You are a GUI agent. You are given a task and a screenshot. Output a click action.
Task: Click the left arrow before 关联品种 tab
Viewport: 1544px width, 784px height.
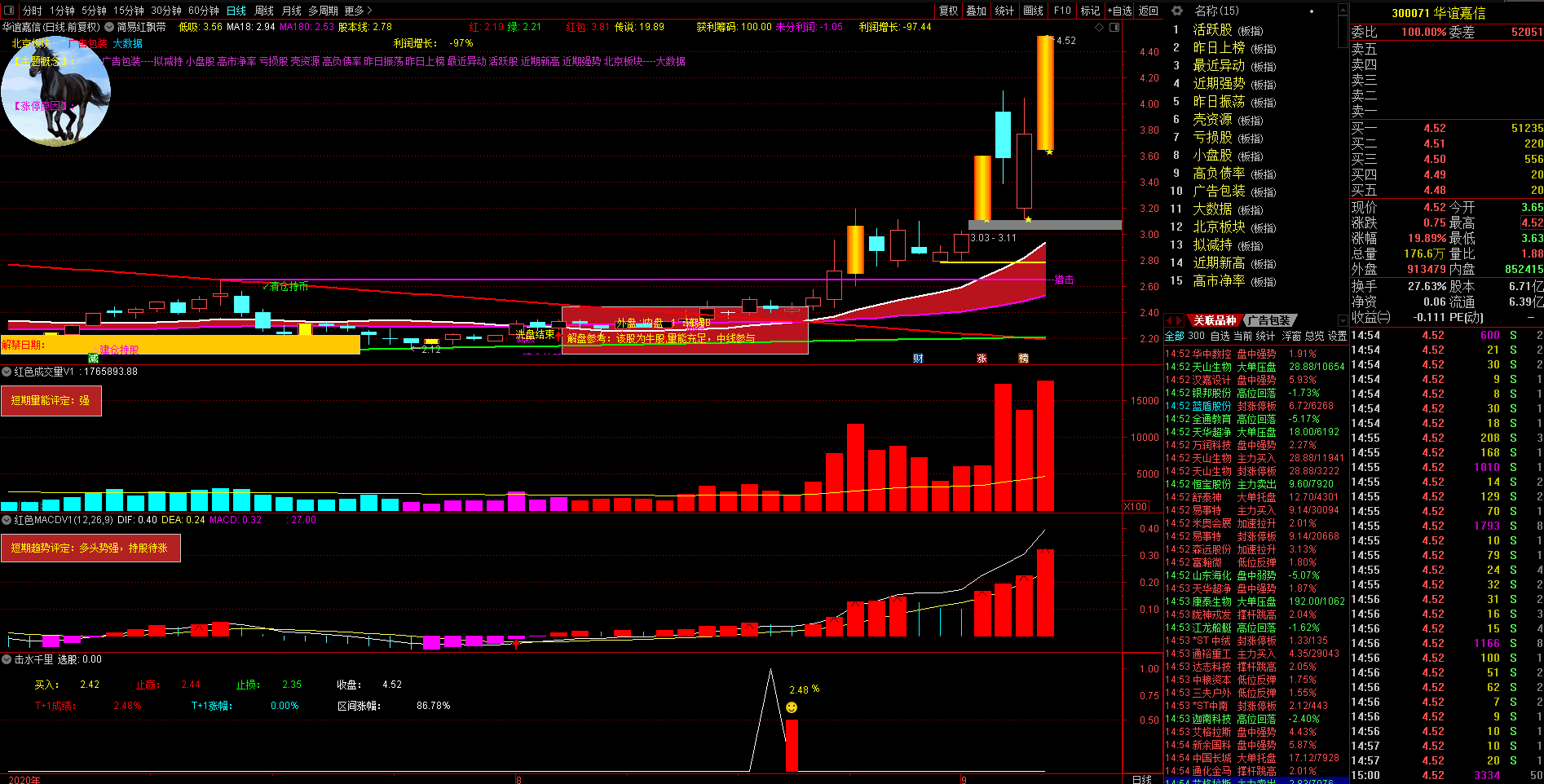(x=1169, y=320)
